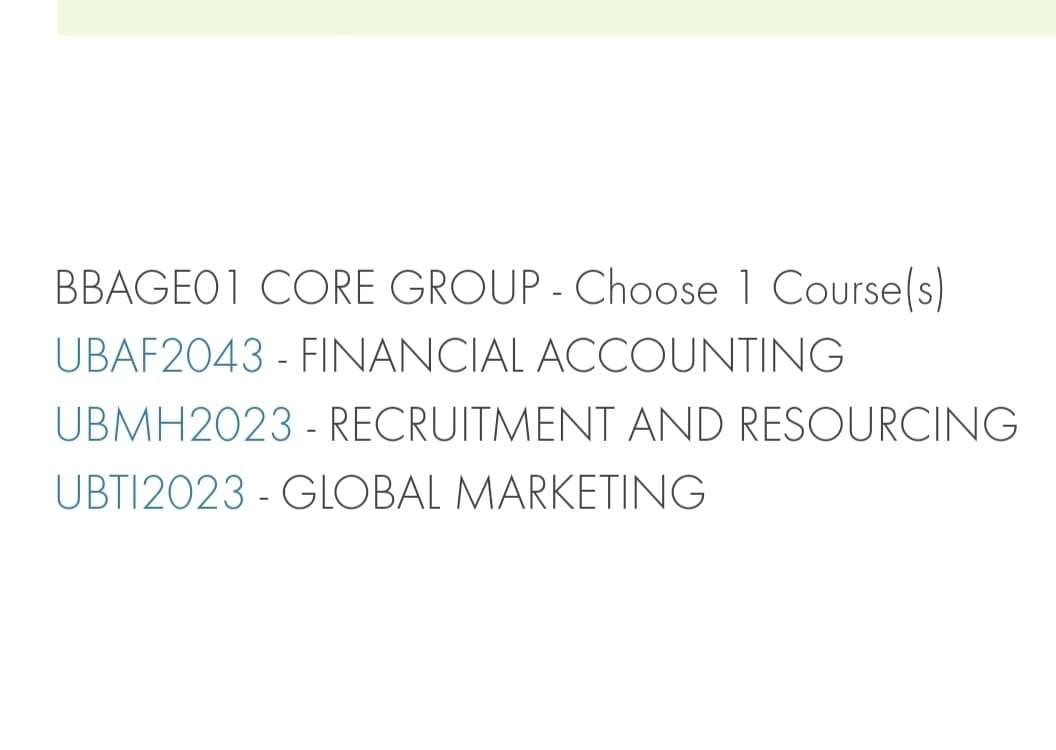Click the word RESOURCING
Viewport: 1056px width, 750px height.
pyautogui.click(x=878, y=425)
